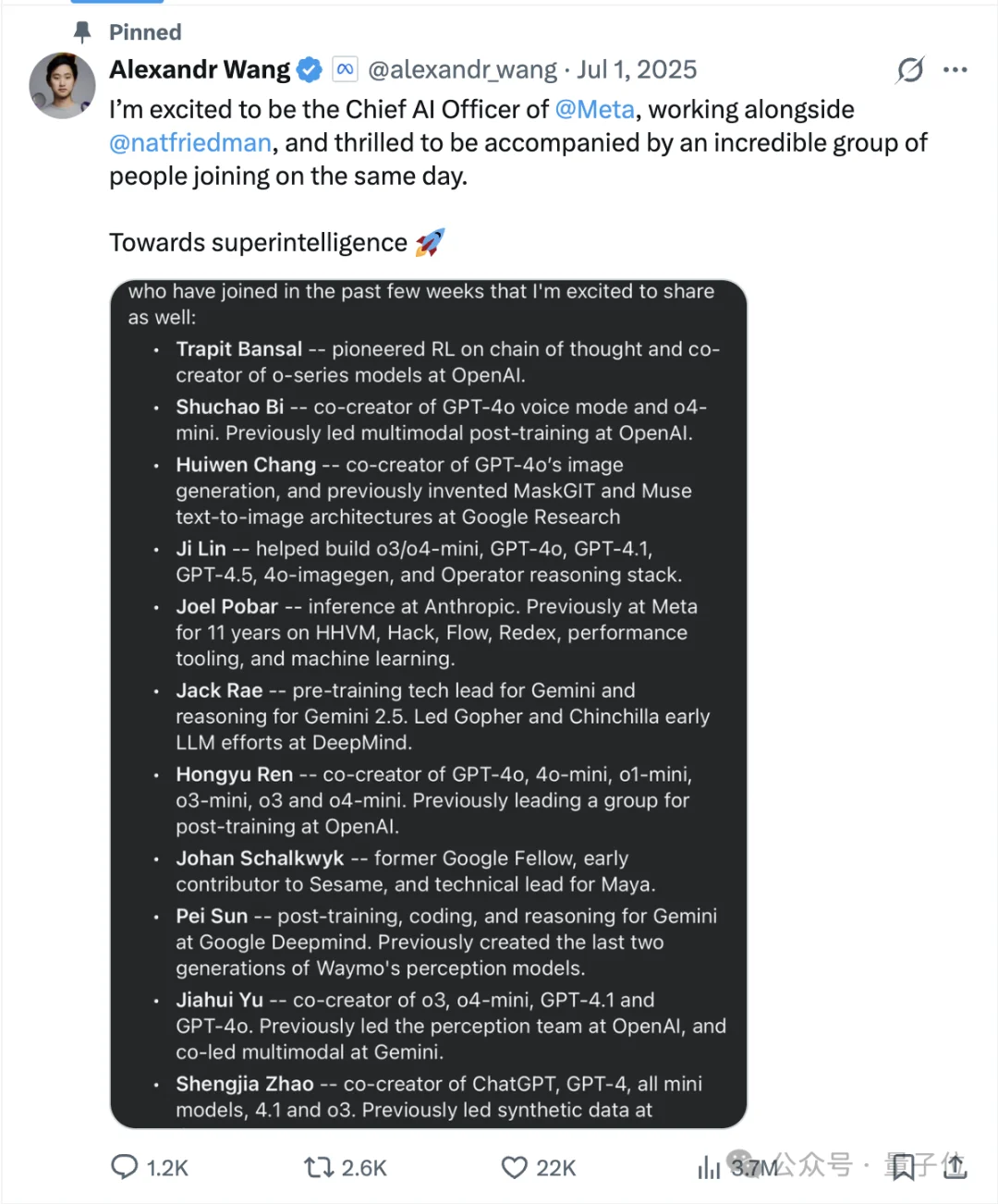Open the @Meta mention link
Image resolution: width=998 pixels, height=1204 pixels.
click(594, 110)
